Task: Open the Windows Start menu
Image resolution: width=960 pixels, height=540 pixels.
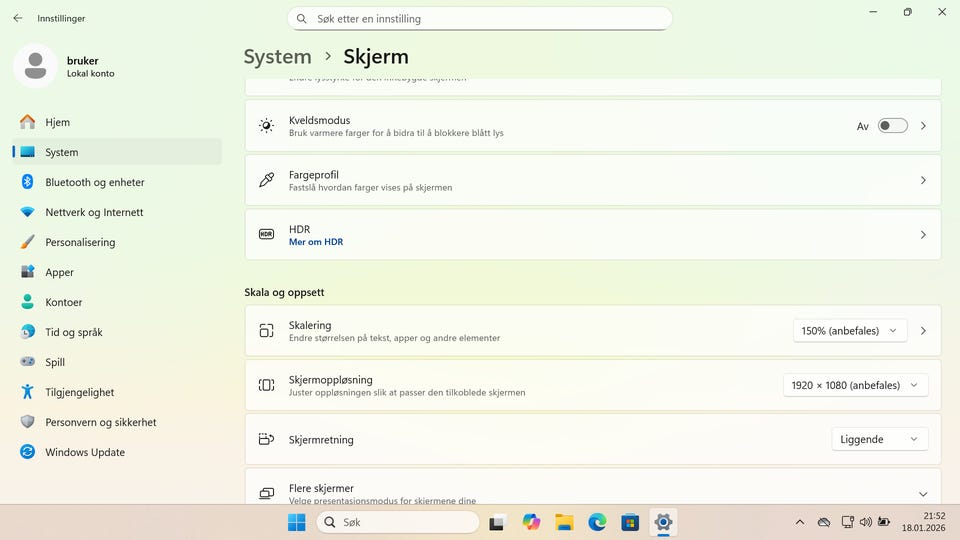Action: pos(297,522)
